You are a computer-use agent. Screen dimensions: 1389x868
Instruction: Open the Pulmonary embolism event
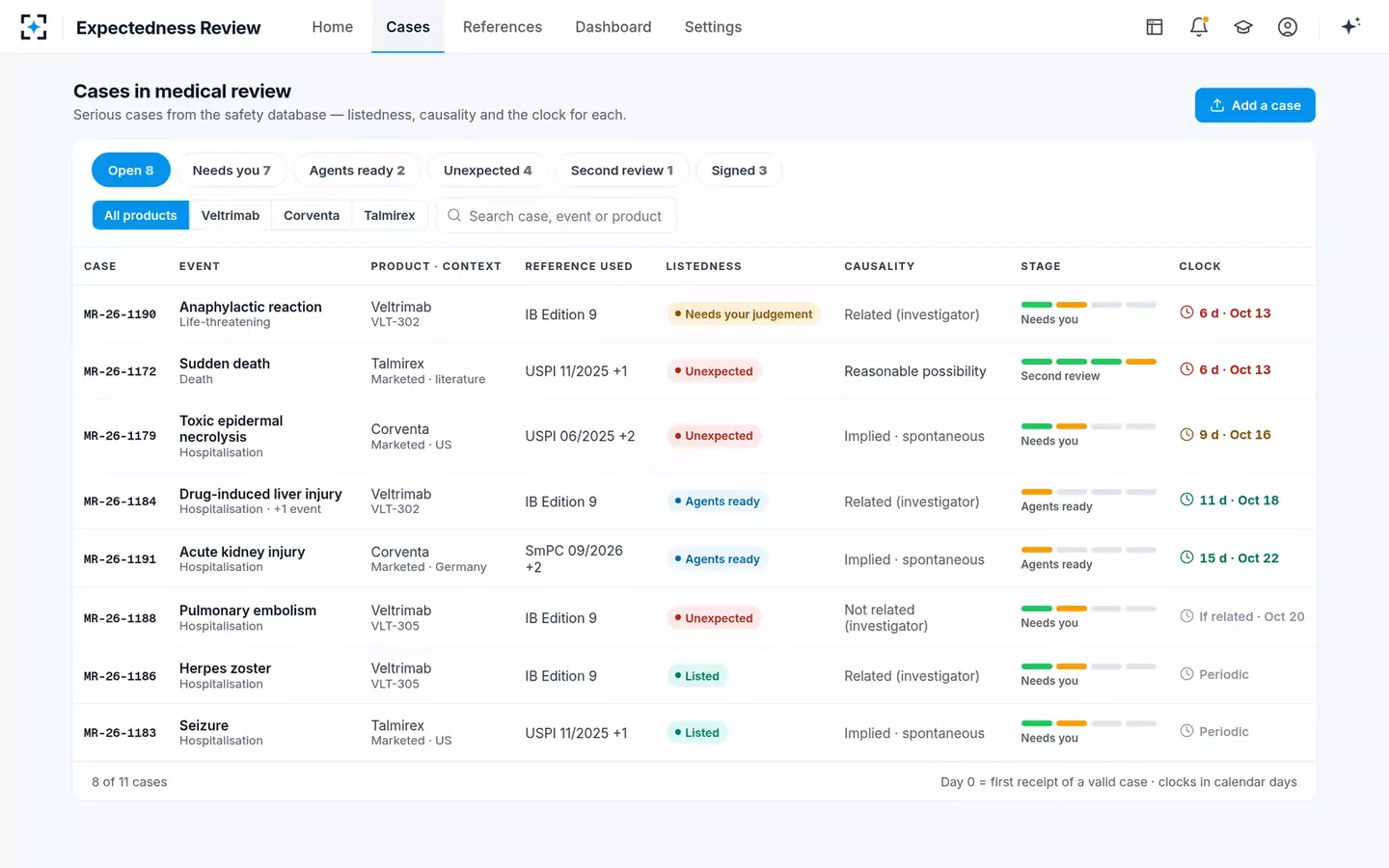coord(248,610)
